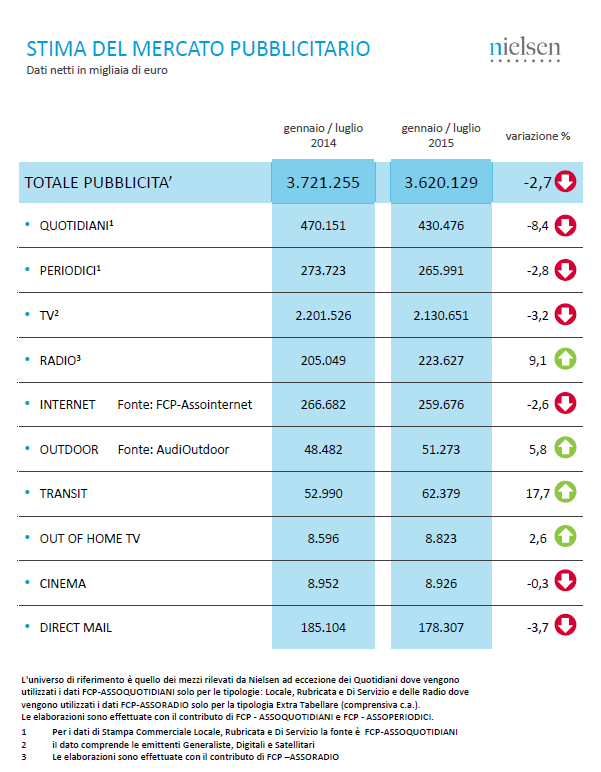Click the red down arrow in Quotidiani row
601x772 pixels.
[x=566, y=226]
